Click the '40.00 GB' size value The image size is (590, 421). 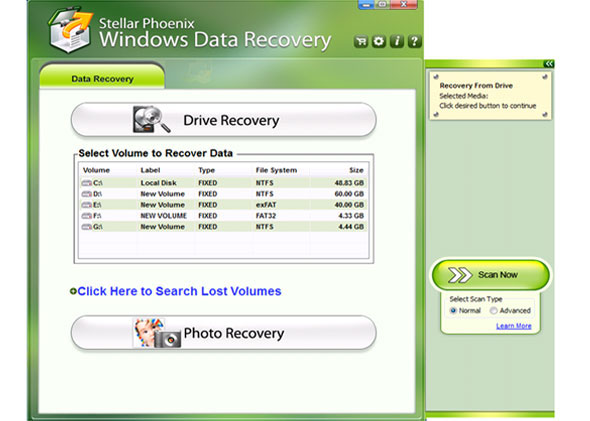[349, 205]
